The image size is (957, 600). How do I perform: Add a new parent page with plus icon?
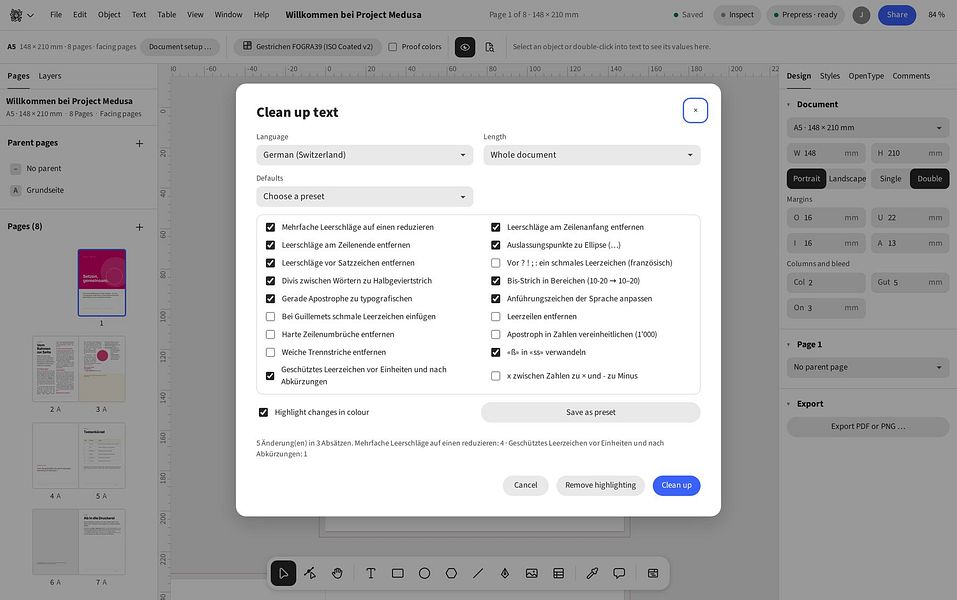(139, 143)
